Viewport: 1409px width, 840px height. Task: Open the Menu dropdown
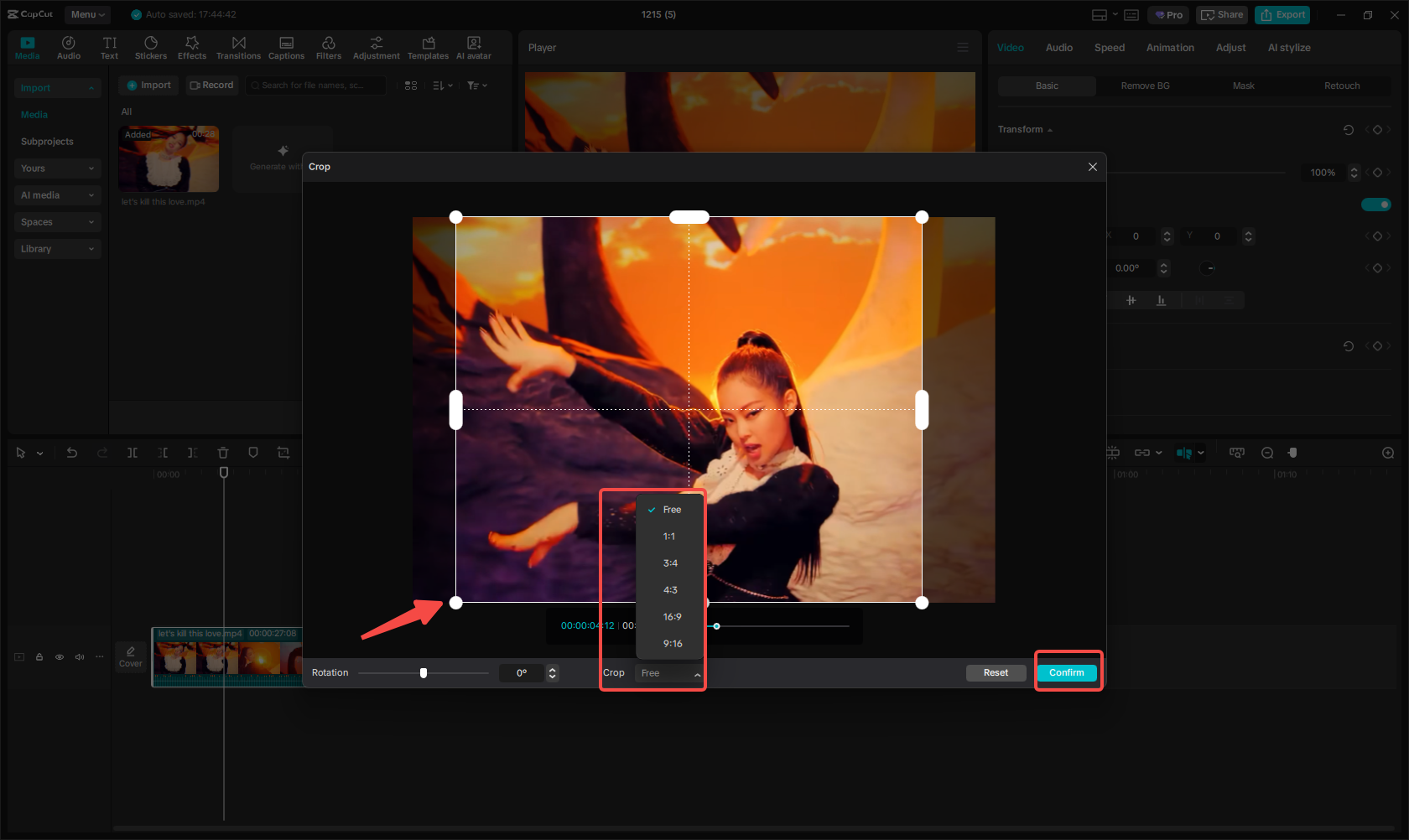tap(87, 14)
